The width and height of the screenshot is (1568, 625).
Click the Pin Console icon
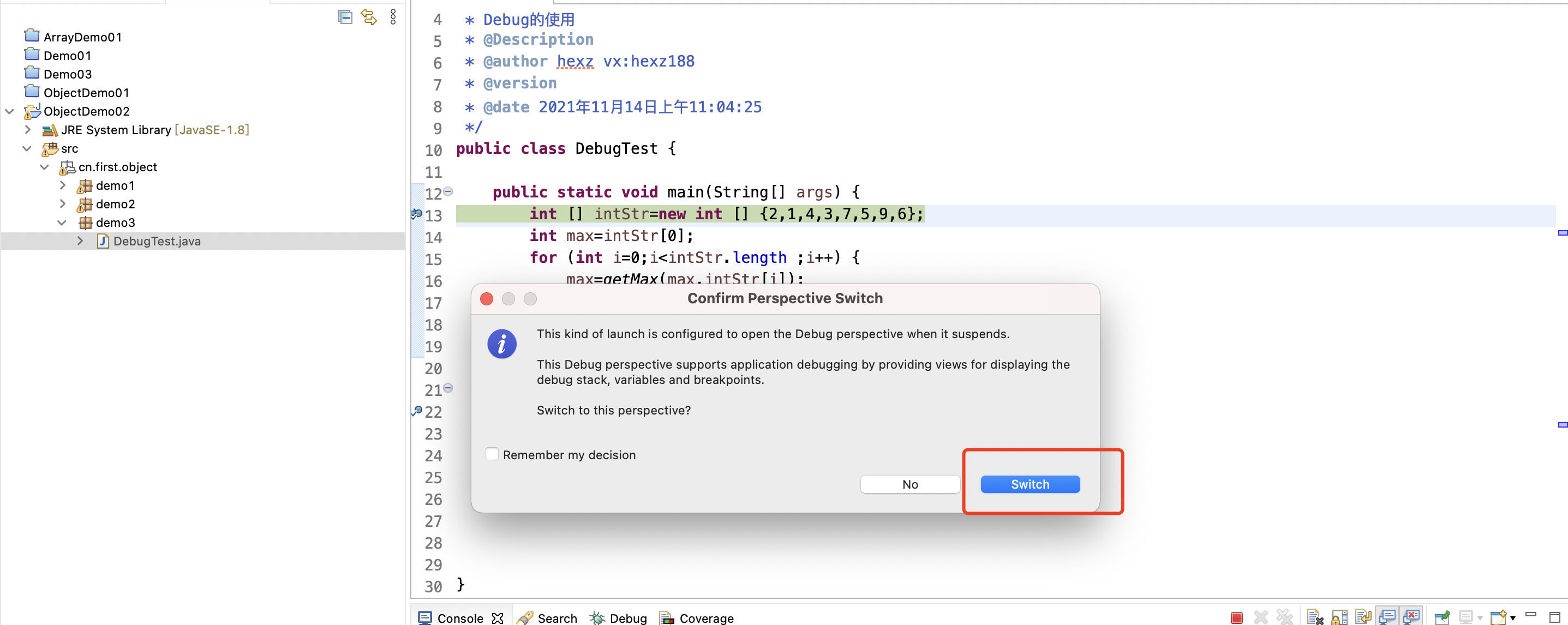(1442, 618)
